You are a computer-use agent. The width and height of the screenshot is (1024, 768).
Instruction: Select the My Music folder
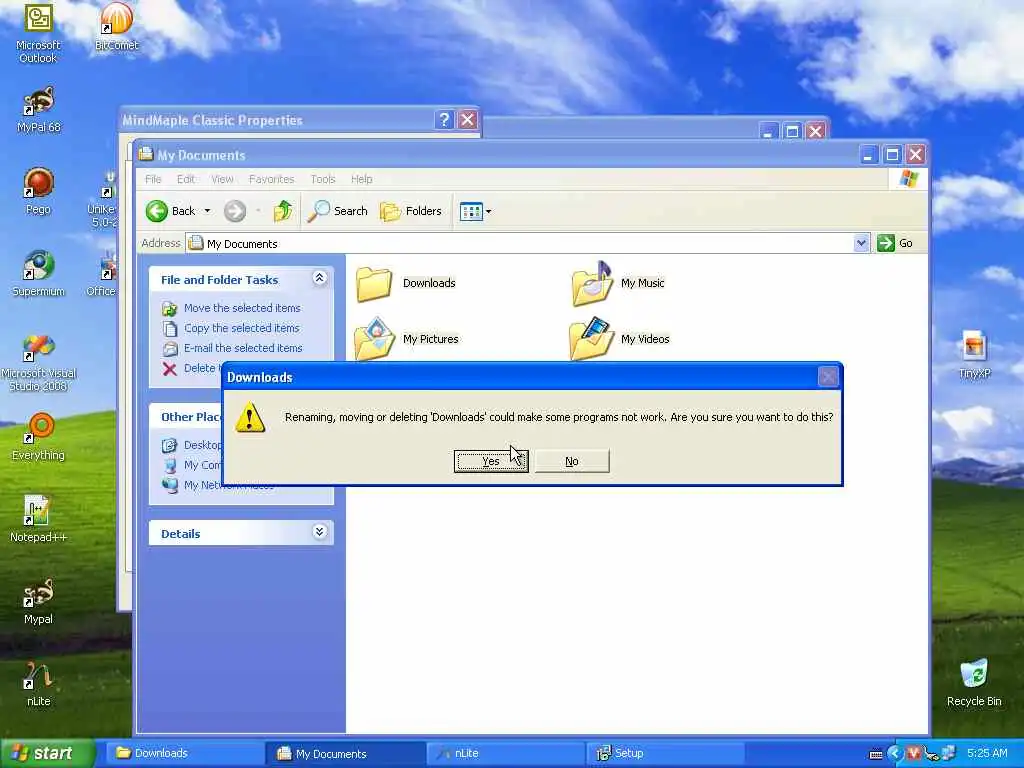pyautogui.click(x=618, y=283)
